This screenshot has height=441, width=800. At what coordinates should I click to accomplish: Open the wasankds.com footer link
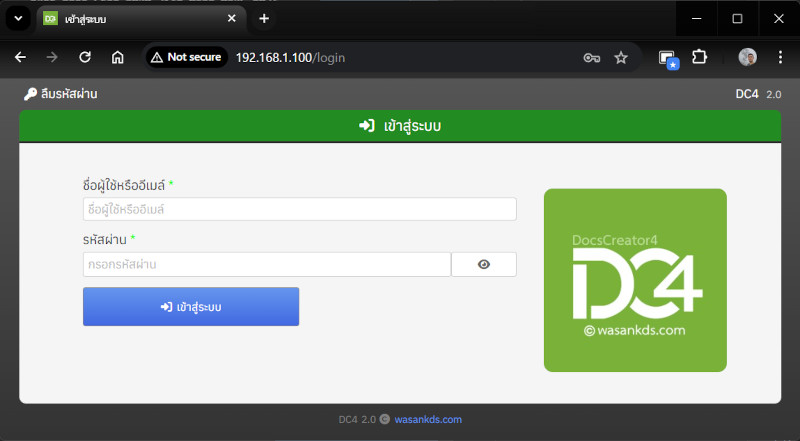[428, 420]
